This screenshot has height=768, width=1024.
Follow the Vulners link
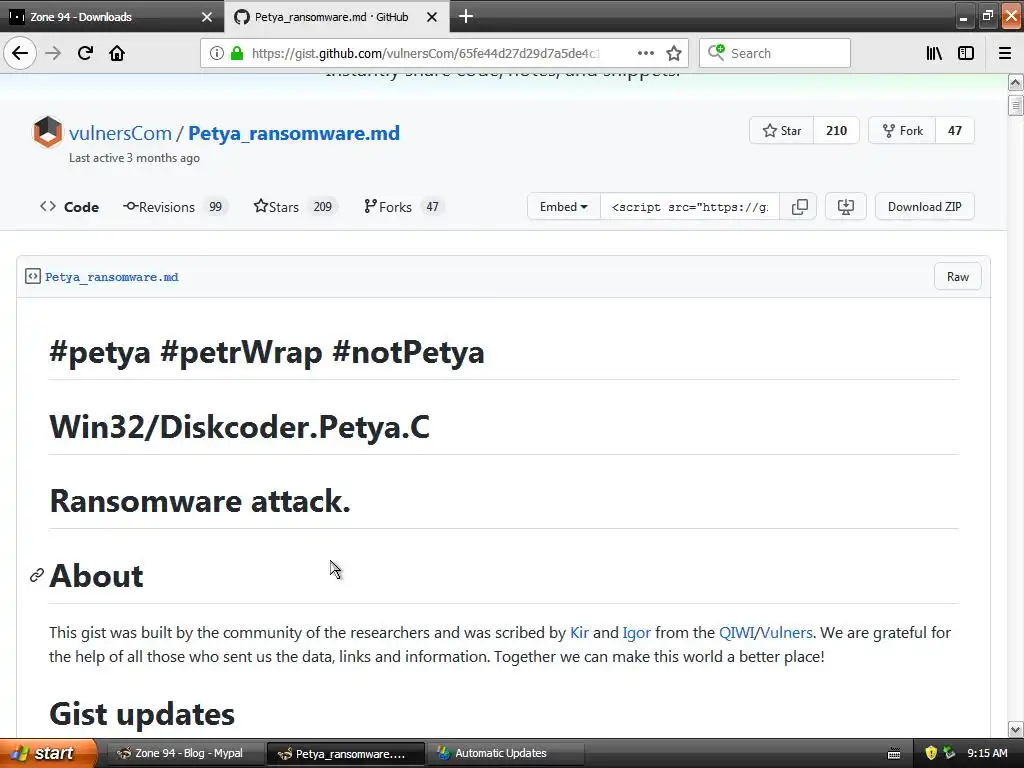point(786,633)
